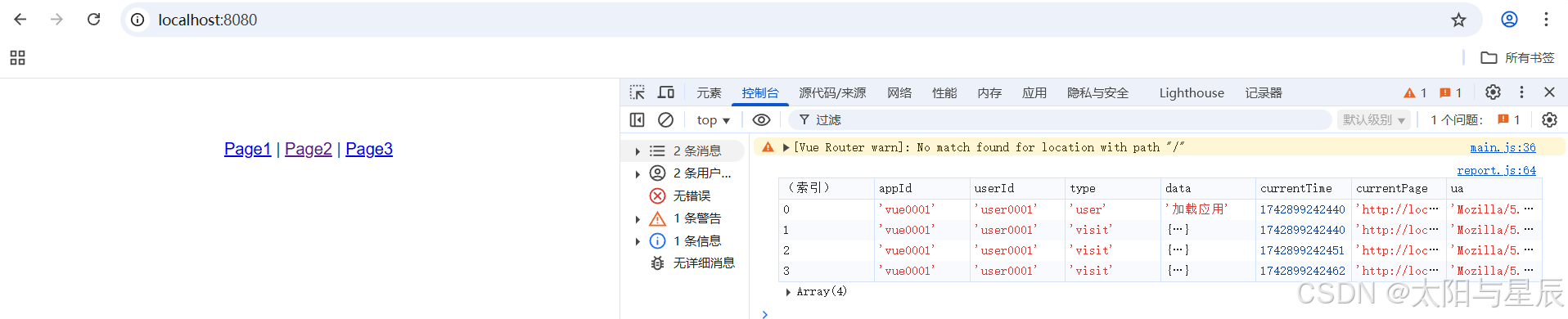Expand the 1 条警告 group
The height and width of the screenshot is (319, 1568).
point(638,219)
